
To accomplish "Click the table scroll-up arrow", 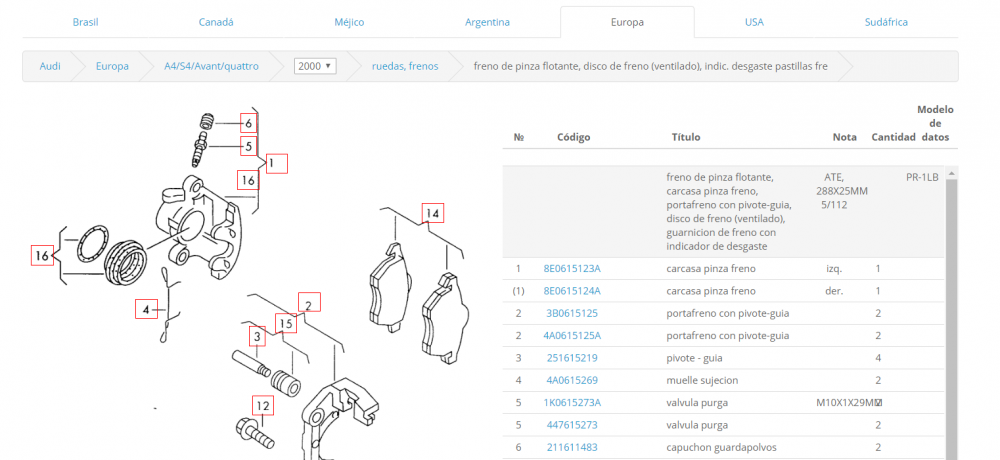I will click(952, 173).
